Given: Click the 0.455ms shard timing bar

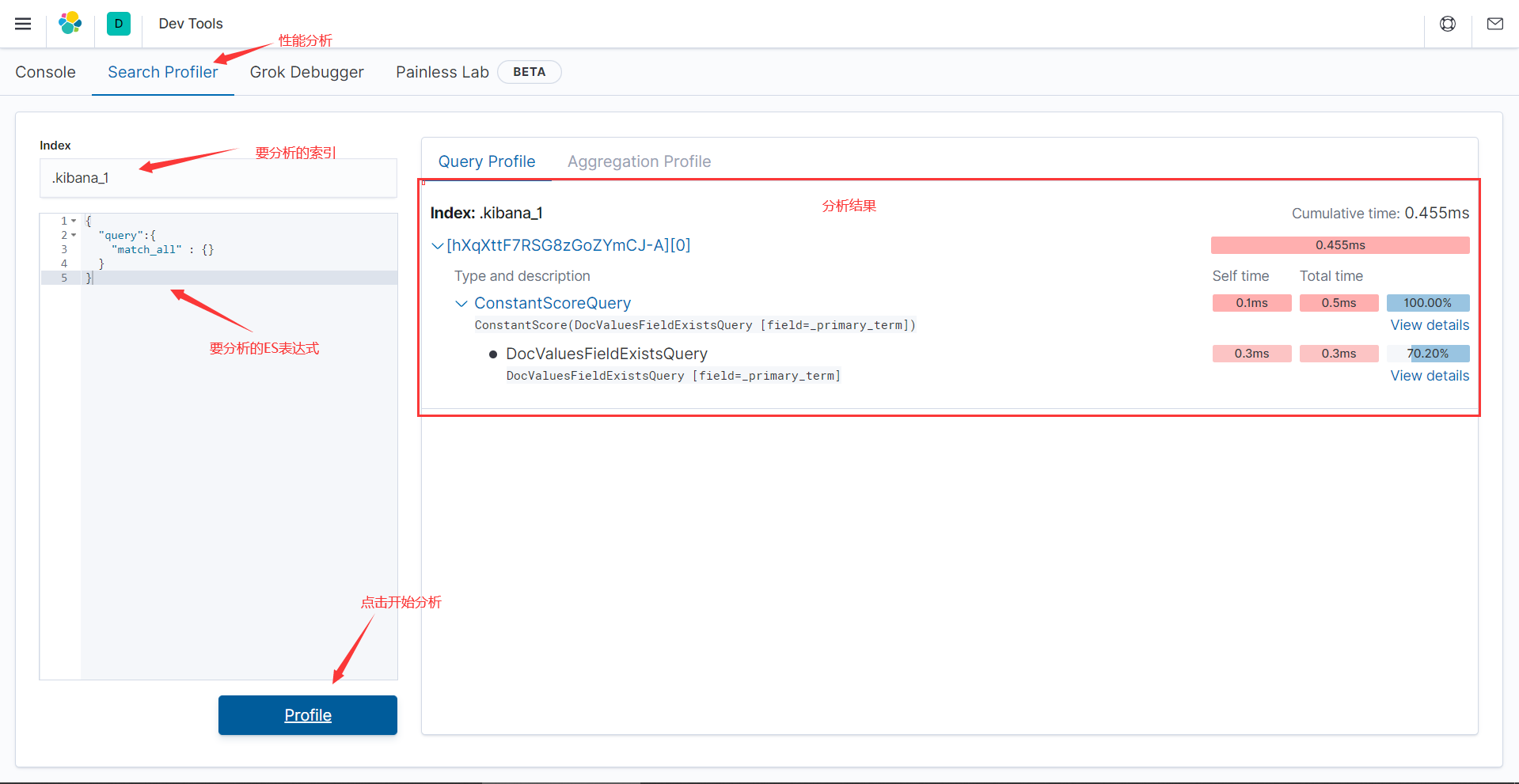Looking at the screenshot, I should (x=1339, y=245).
